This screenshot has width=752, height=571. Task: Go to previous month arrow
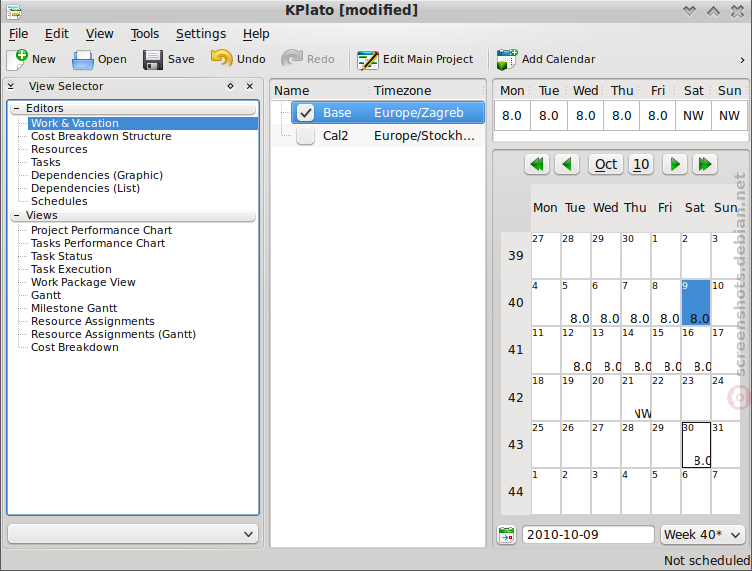pyautogui.click(x=567, y=164)
